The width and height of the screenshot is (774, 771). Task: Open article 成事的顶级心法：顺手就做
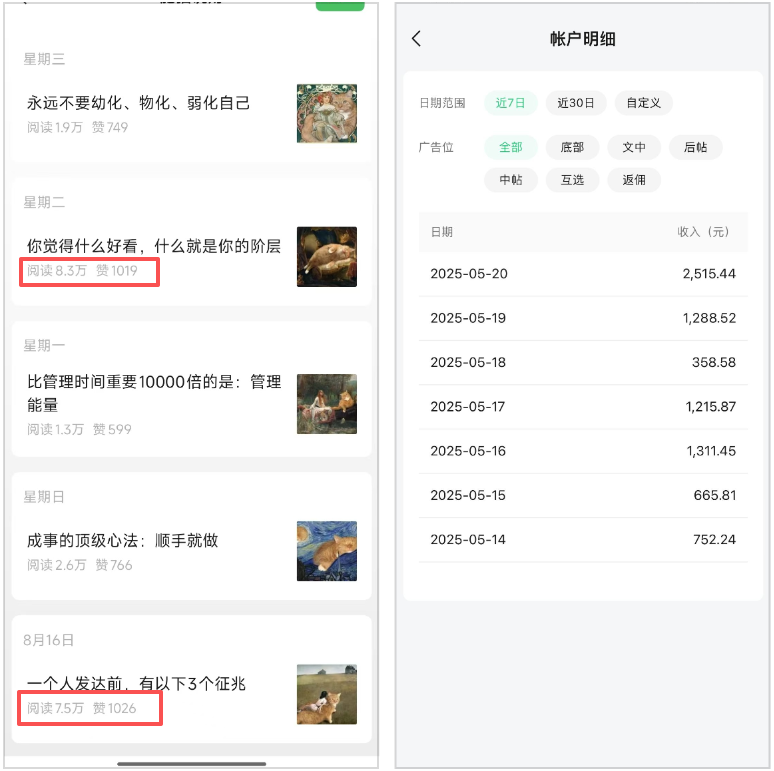tap(122, 540)
